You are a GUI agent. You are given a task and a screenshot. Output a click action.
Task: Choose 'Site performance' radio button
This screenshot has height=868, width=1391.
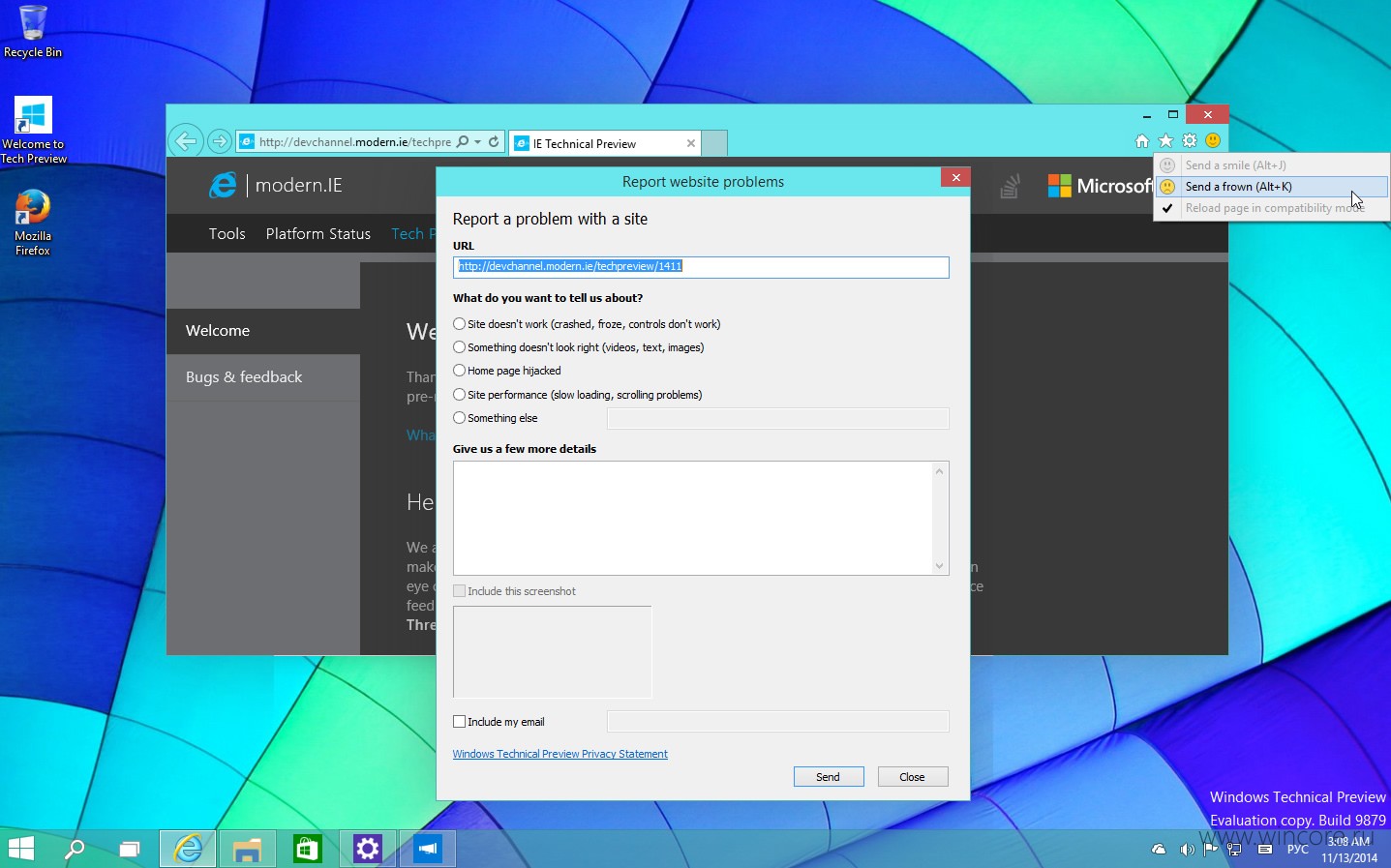(460, 395)
